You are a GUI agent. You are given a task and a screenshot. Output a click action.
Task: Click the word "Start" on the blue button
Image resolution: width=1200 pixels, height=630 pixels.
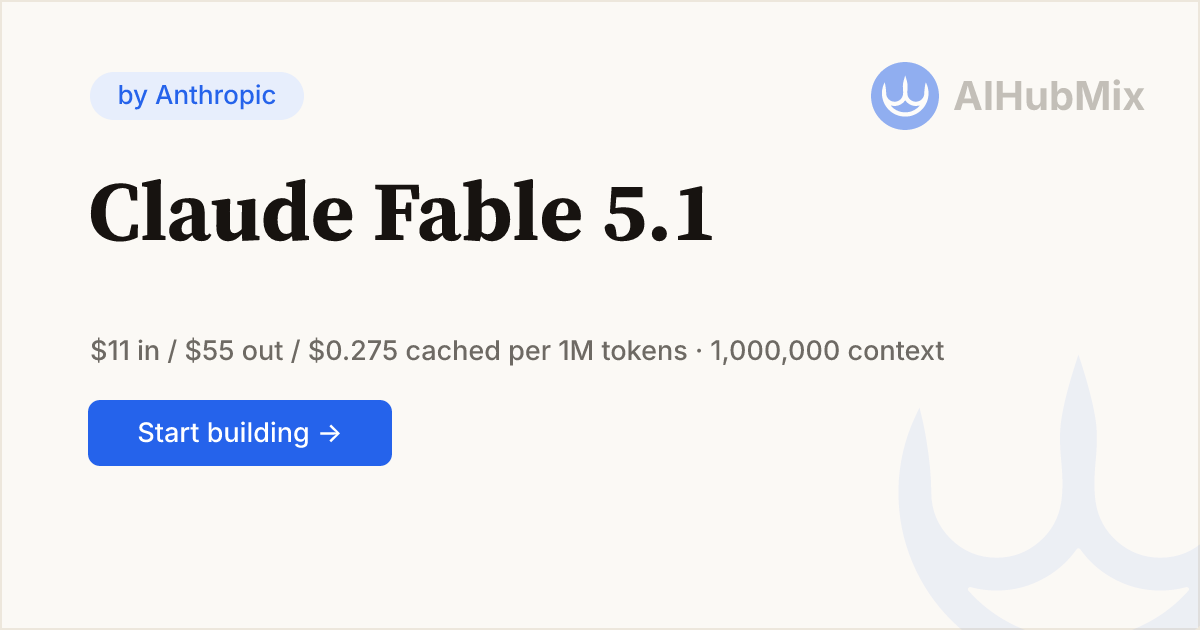(170, 433)
